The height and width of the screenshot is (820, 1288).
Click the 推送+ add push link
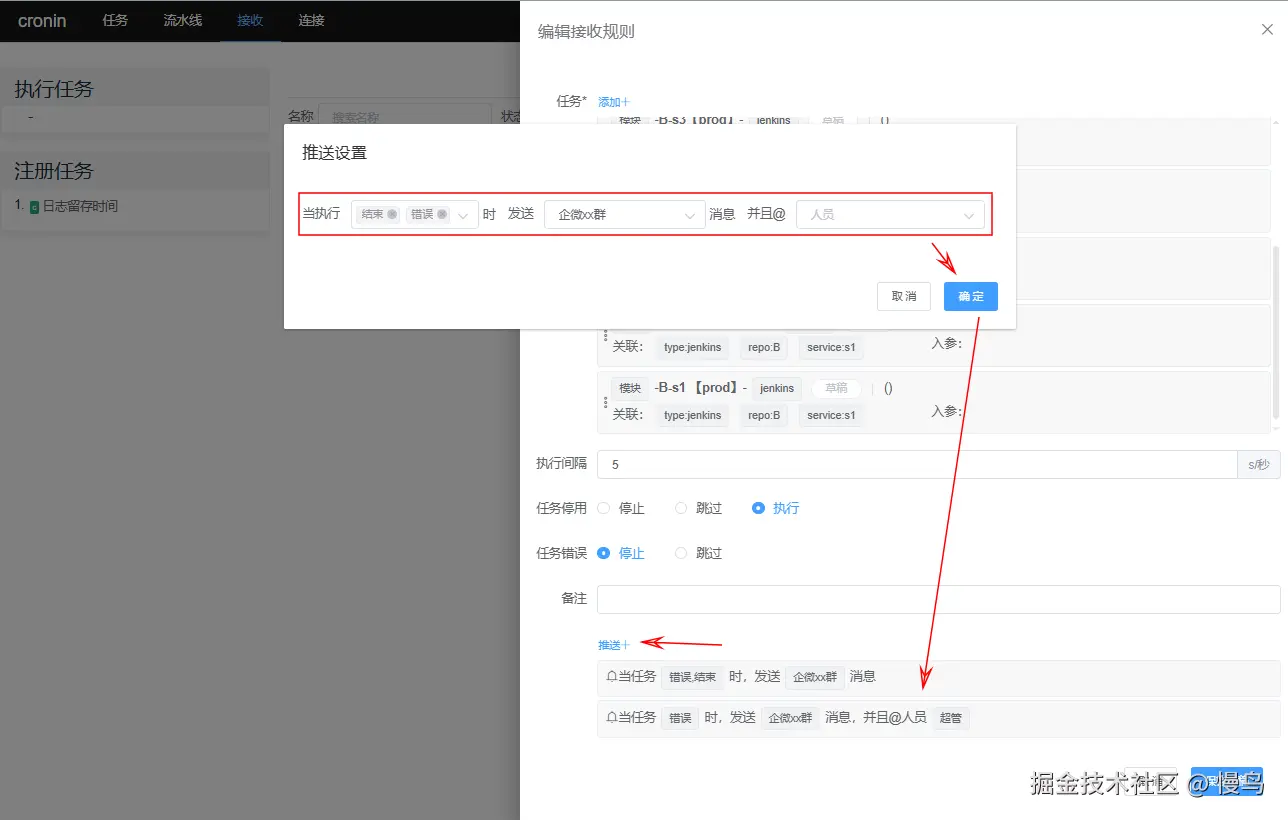pyautogui.click(x=612, y=644)
